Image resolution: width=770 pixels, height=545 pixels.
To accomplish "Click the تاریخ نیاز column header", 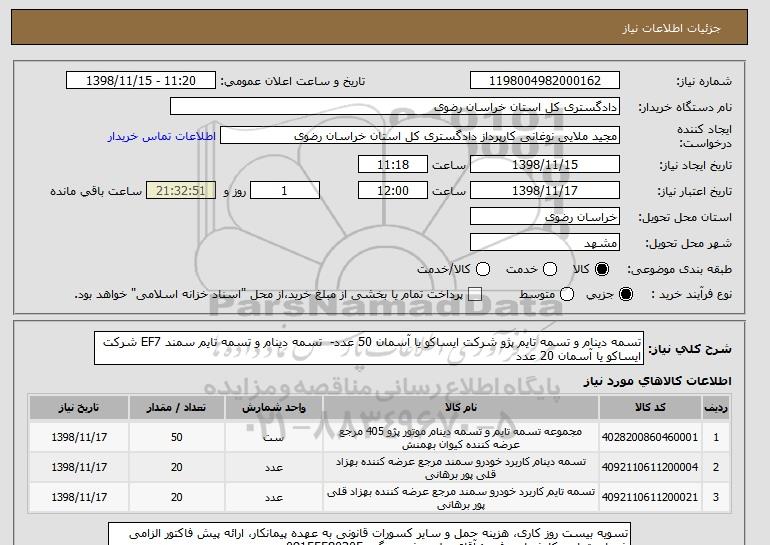I will coord(79,408).
